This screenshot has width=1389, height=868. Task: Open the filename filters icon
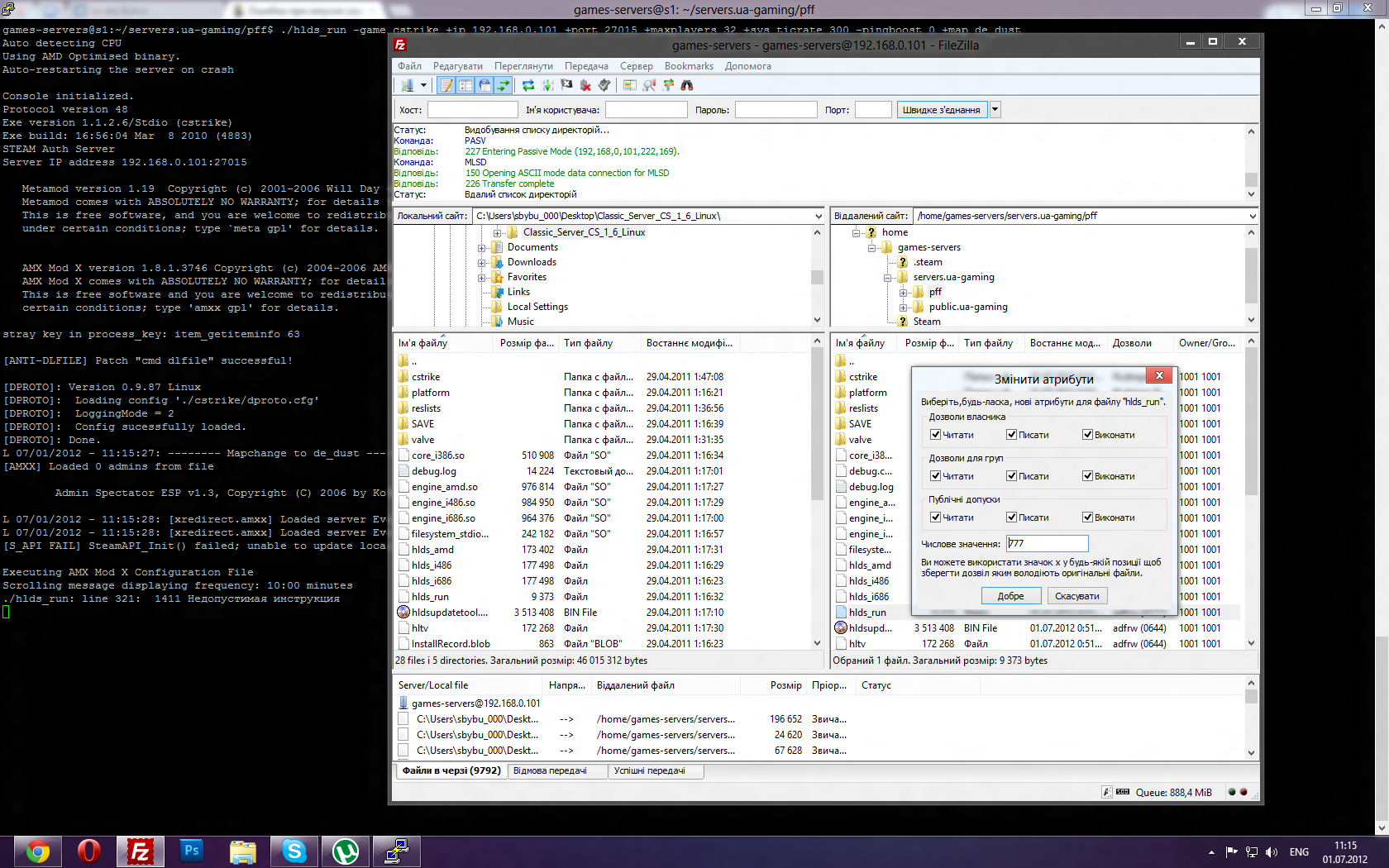[630, 85]
